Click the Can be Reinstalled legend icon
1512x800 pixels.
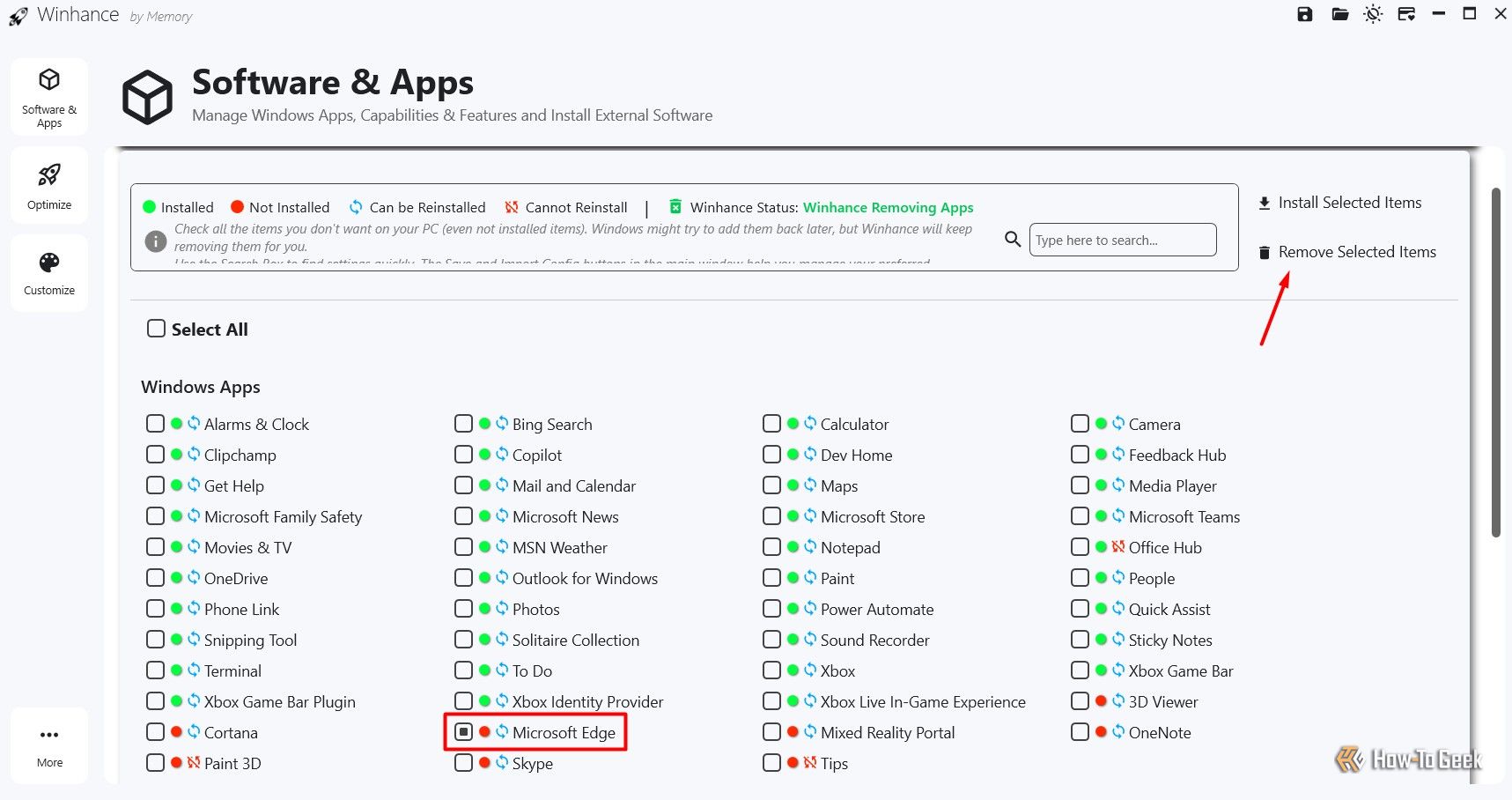tap(356, 207)
